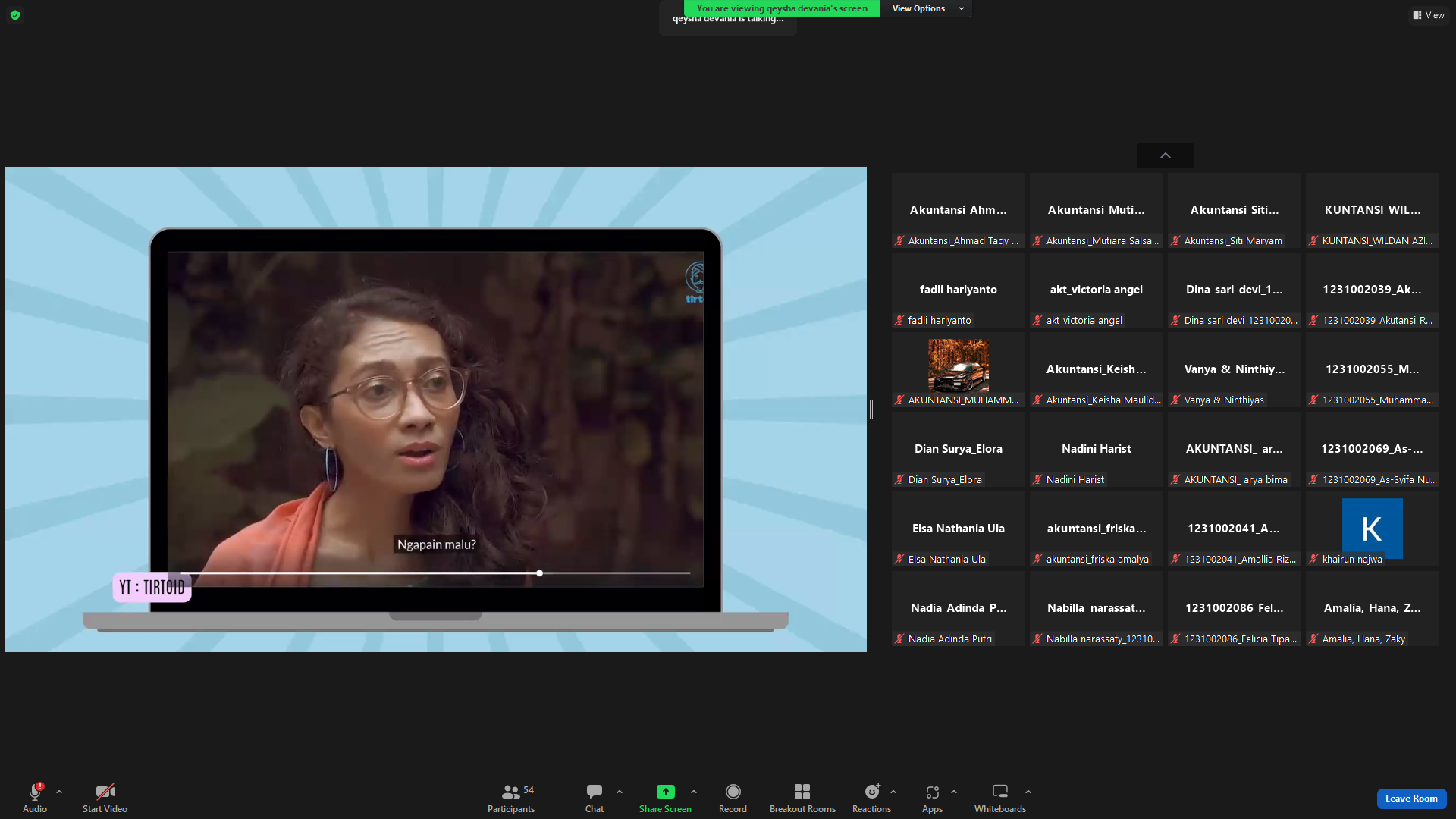Viewport: 1456px width, 819px height.
Task: Expand caret beside Reactions
Action: pyautogui.click(x=893, y=792)
